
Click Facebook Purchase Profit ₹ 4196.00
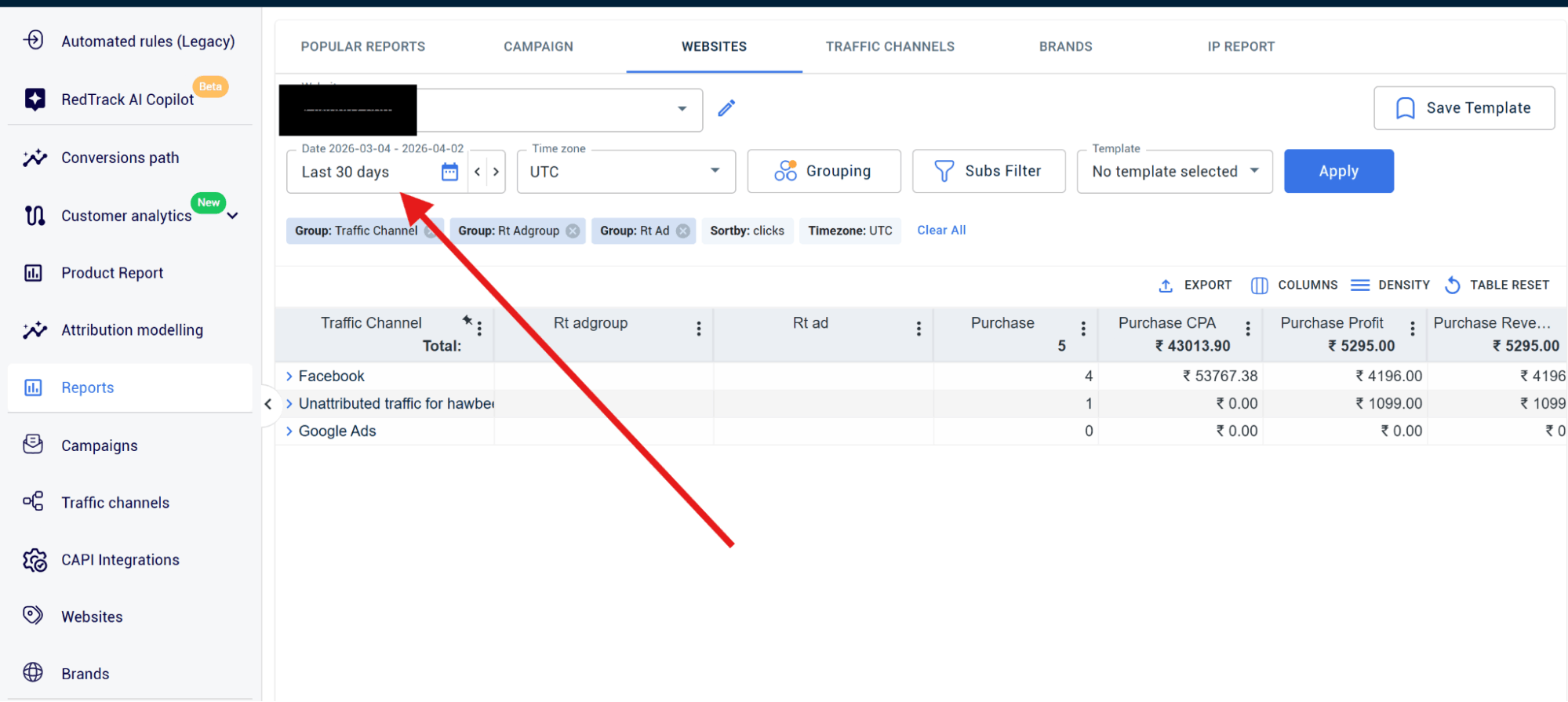coord(1388,376)
